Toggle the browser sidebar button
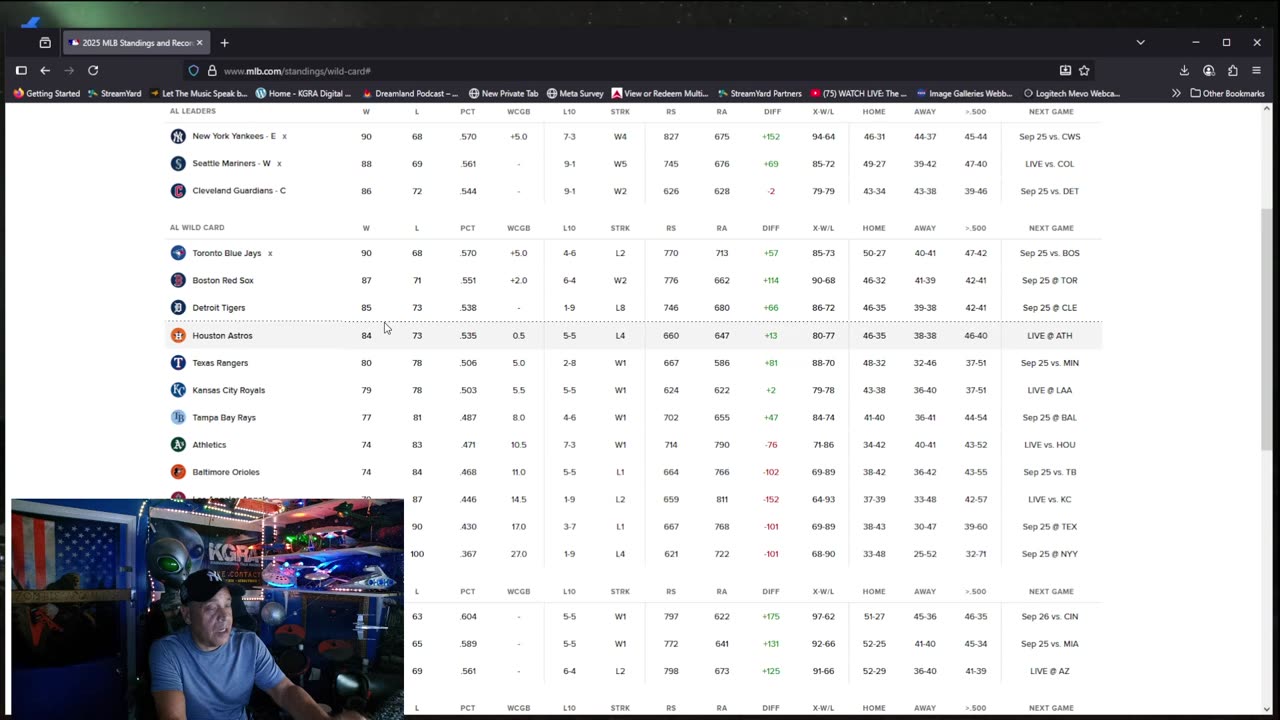This screenshot has height=720, width=1280. (21, 71)
